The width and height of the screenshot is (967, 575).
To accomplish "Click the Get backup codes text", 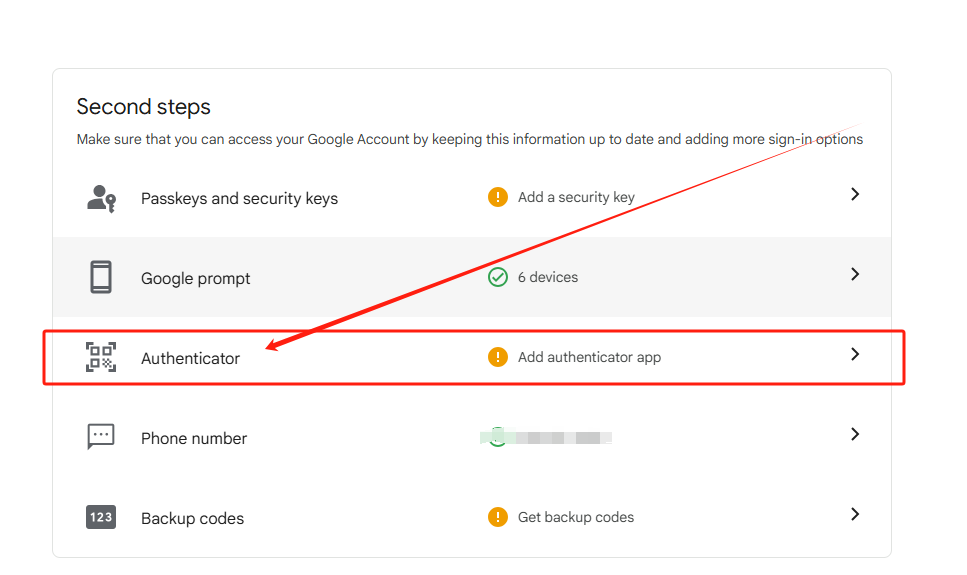I will tap(576, 517).
